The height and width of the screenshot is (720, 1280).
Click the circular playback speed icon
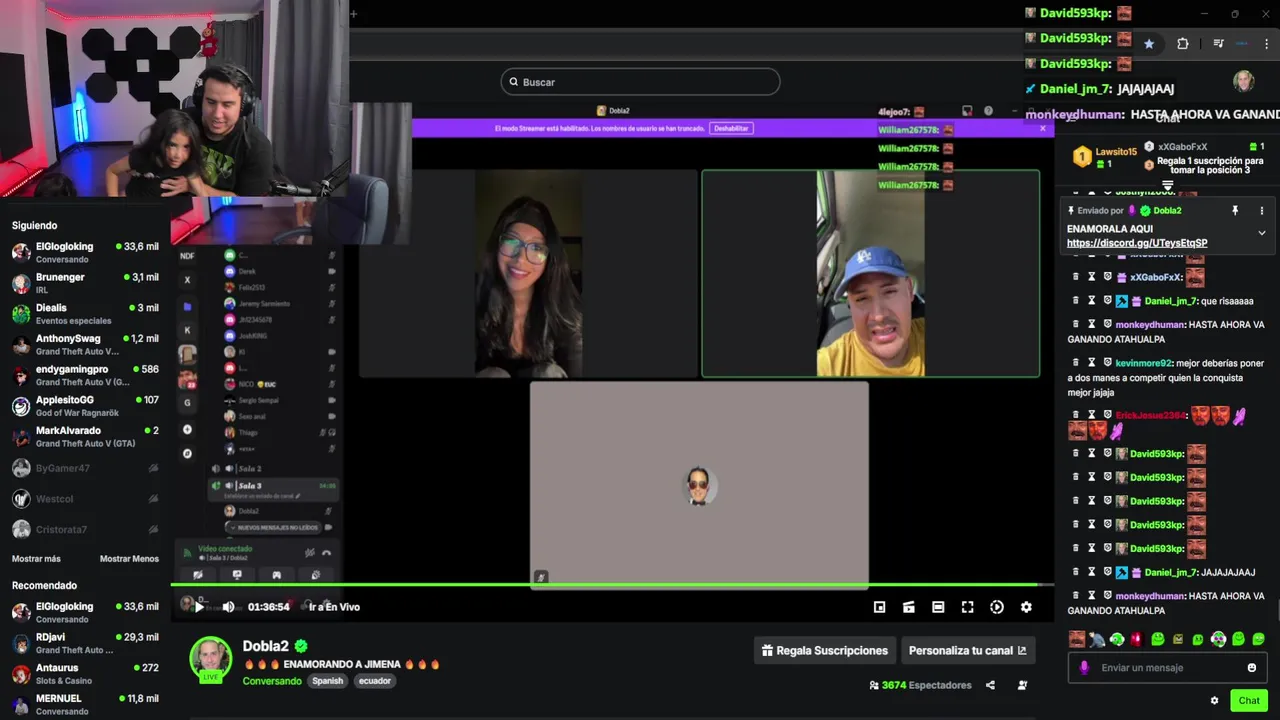click(997, 607)
